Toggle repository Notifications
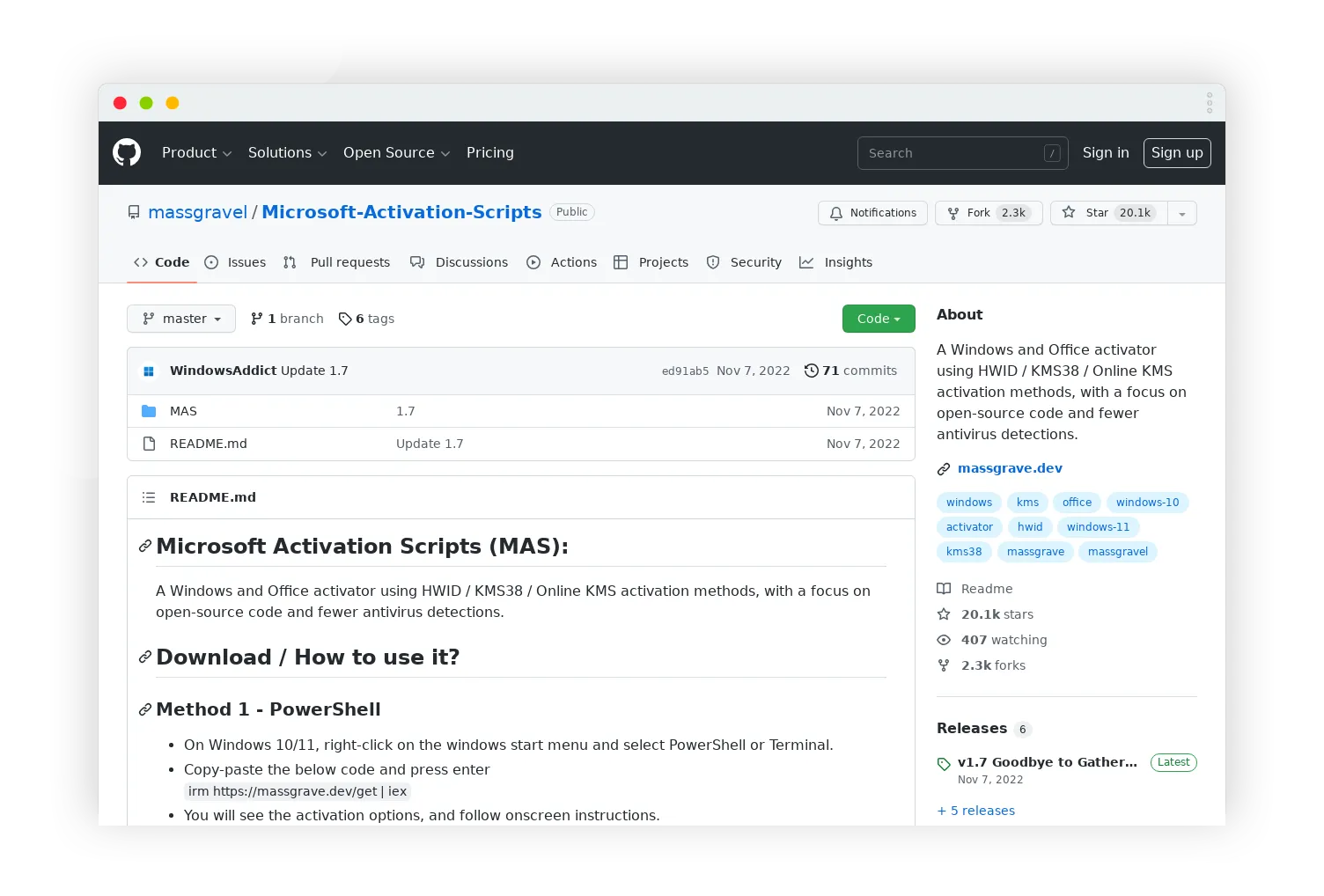The width and height of the screenshot is (1324, 896). (x=872, y=213)
